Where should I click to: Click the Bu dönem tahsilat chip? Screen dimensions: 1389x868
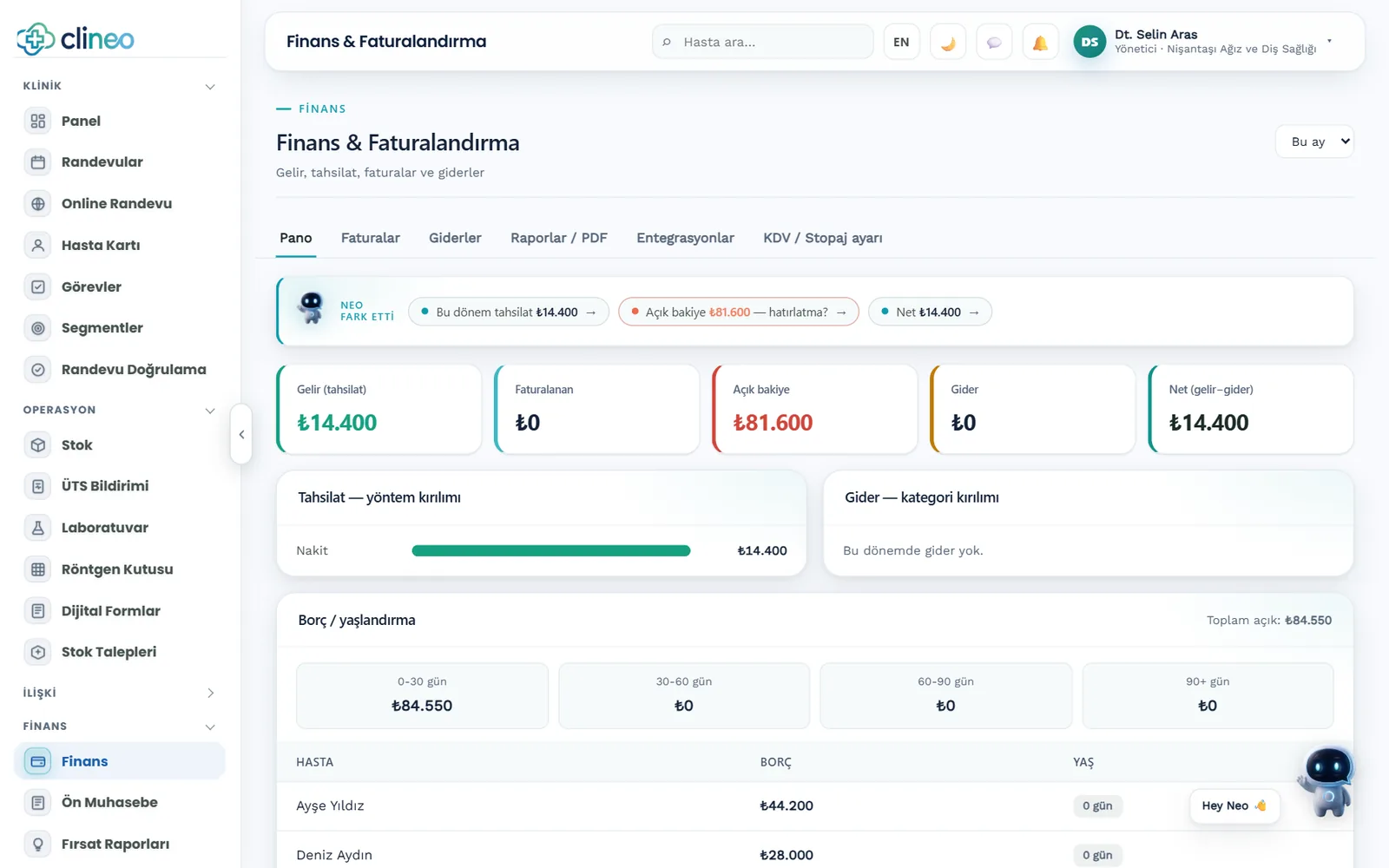pyautogui.click(x=509, y=312)
